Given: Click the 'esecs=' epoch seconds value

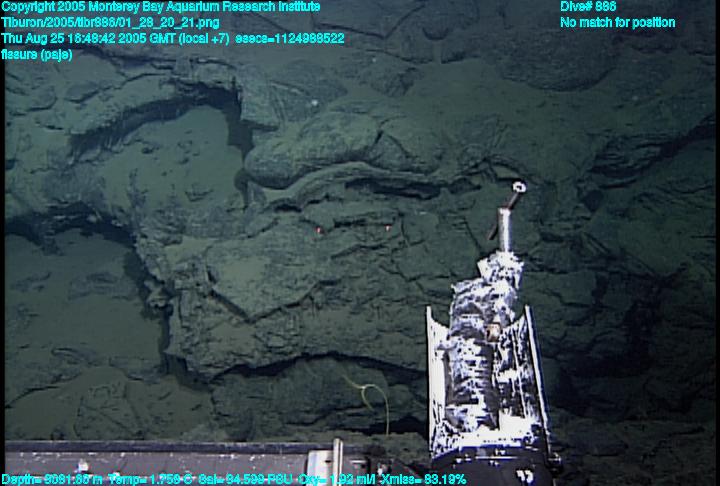Looking at the screenshot, I should click(290, 39).
